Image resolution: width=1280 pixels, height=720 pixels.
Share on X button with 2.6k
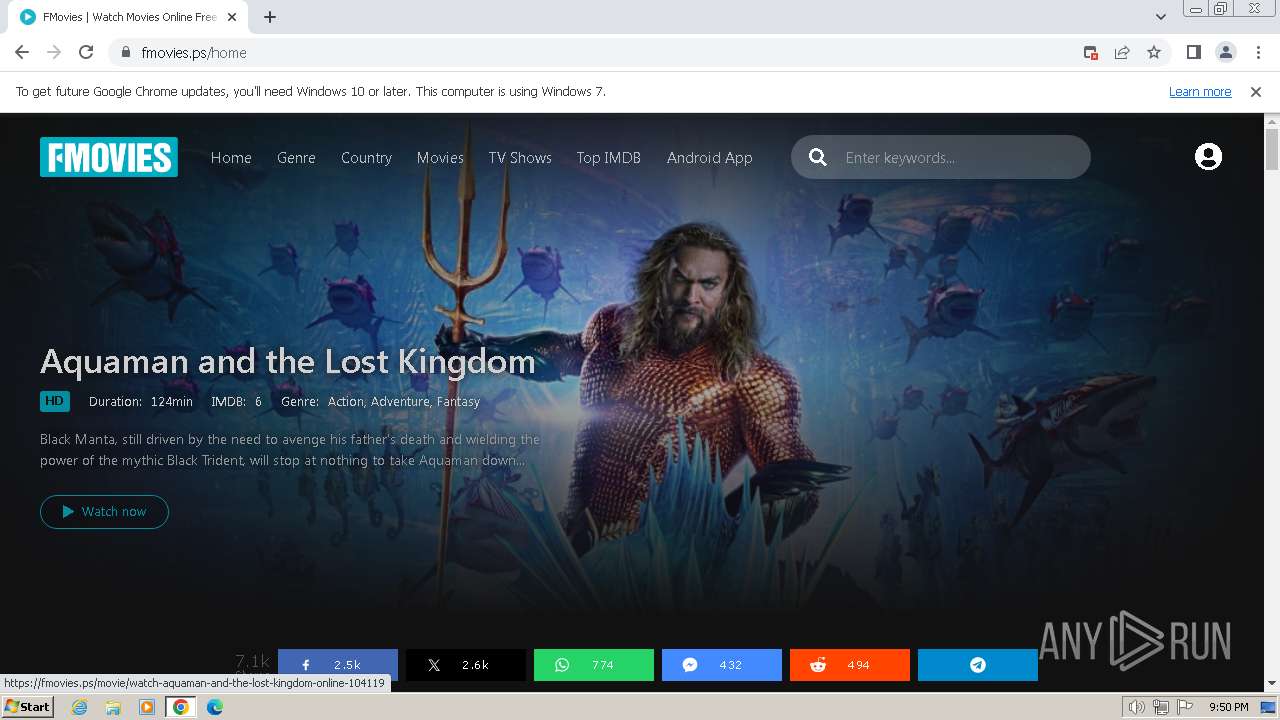[466, 665]
